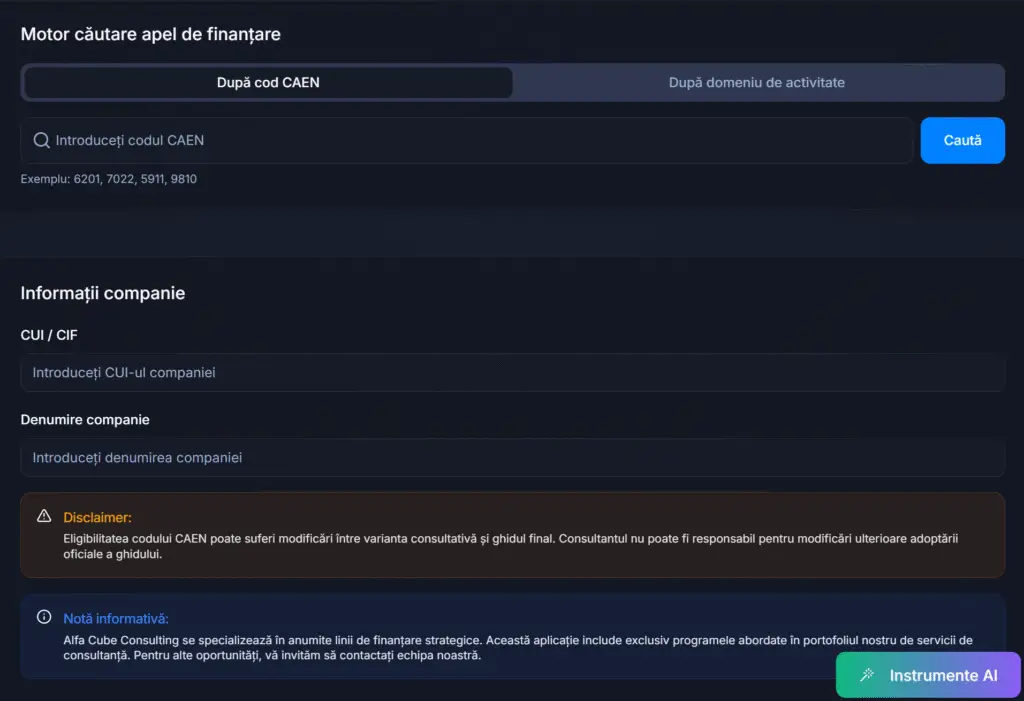Viewport: 1024px width, 701px height.
Task: Select the După domeniu de activitate tab
Action: (x=757, y=83)
